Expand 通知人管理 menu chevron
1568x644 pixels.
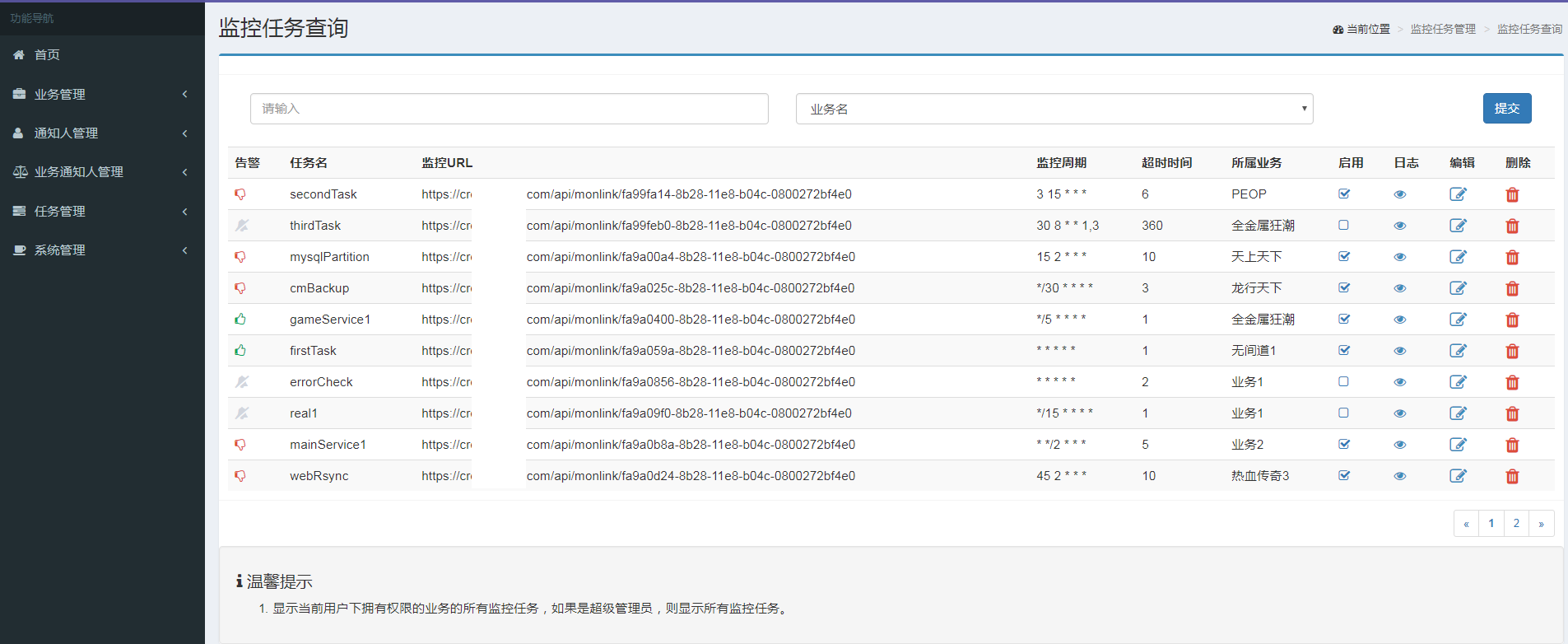coord(185,133)
